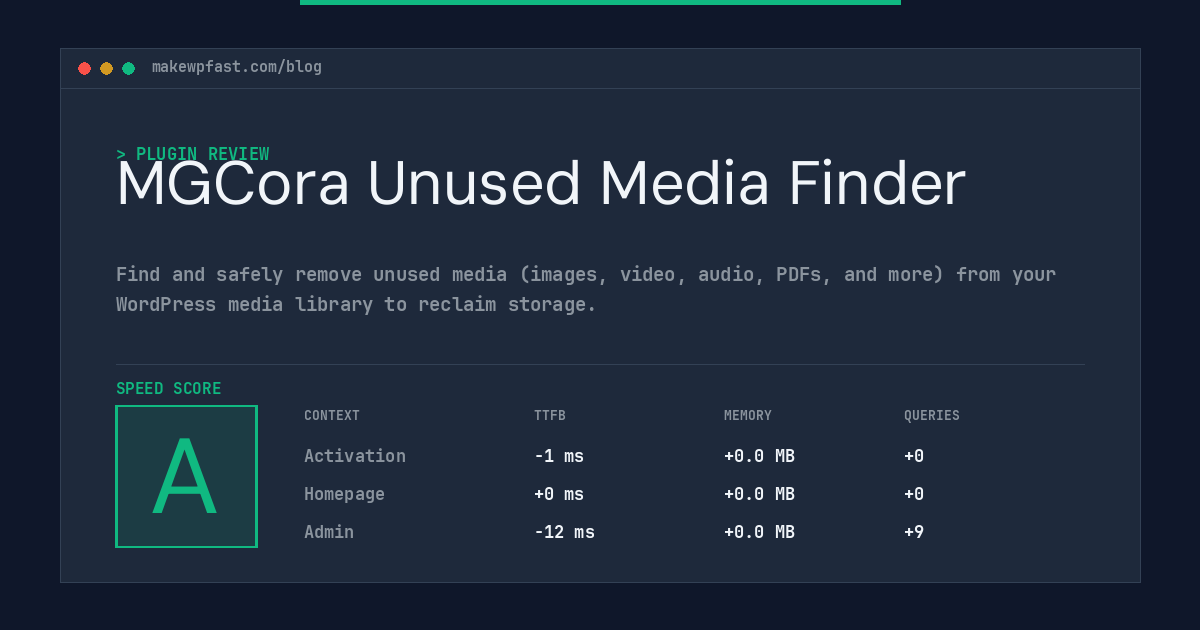
Task: Select the 'Homepage' row label
Action: pyautogui.click(x=344, y=494)
